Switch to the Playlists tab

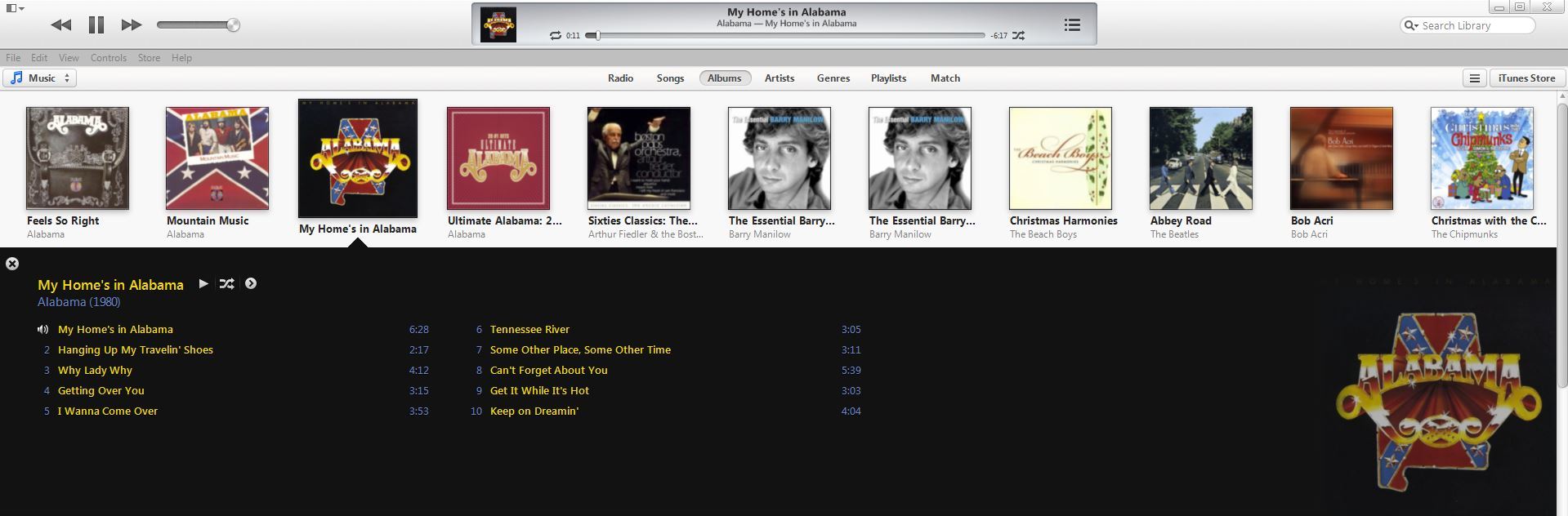point(888,78)
